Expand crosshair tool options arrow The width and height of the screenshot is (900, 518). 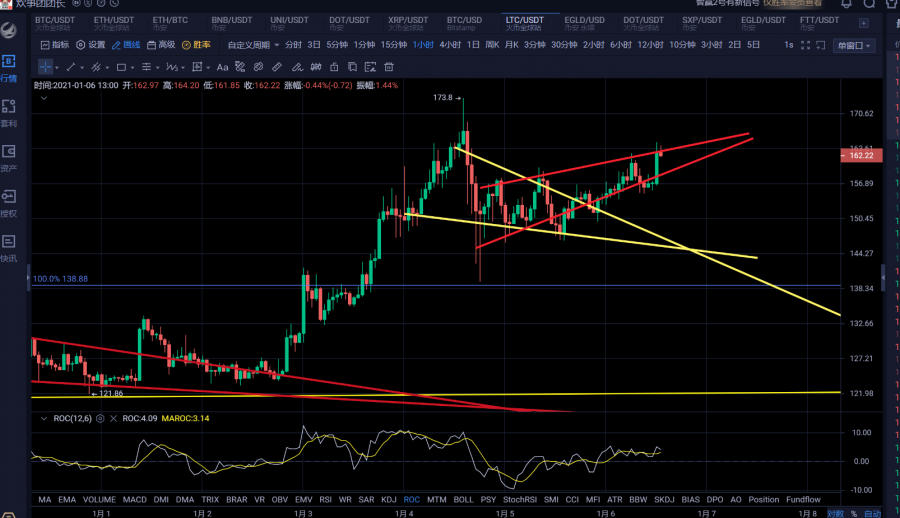56,68
